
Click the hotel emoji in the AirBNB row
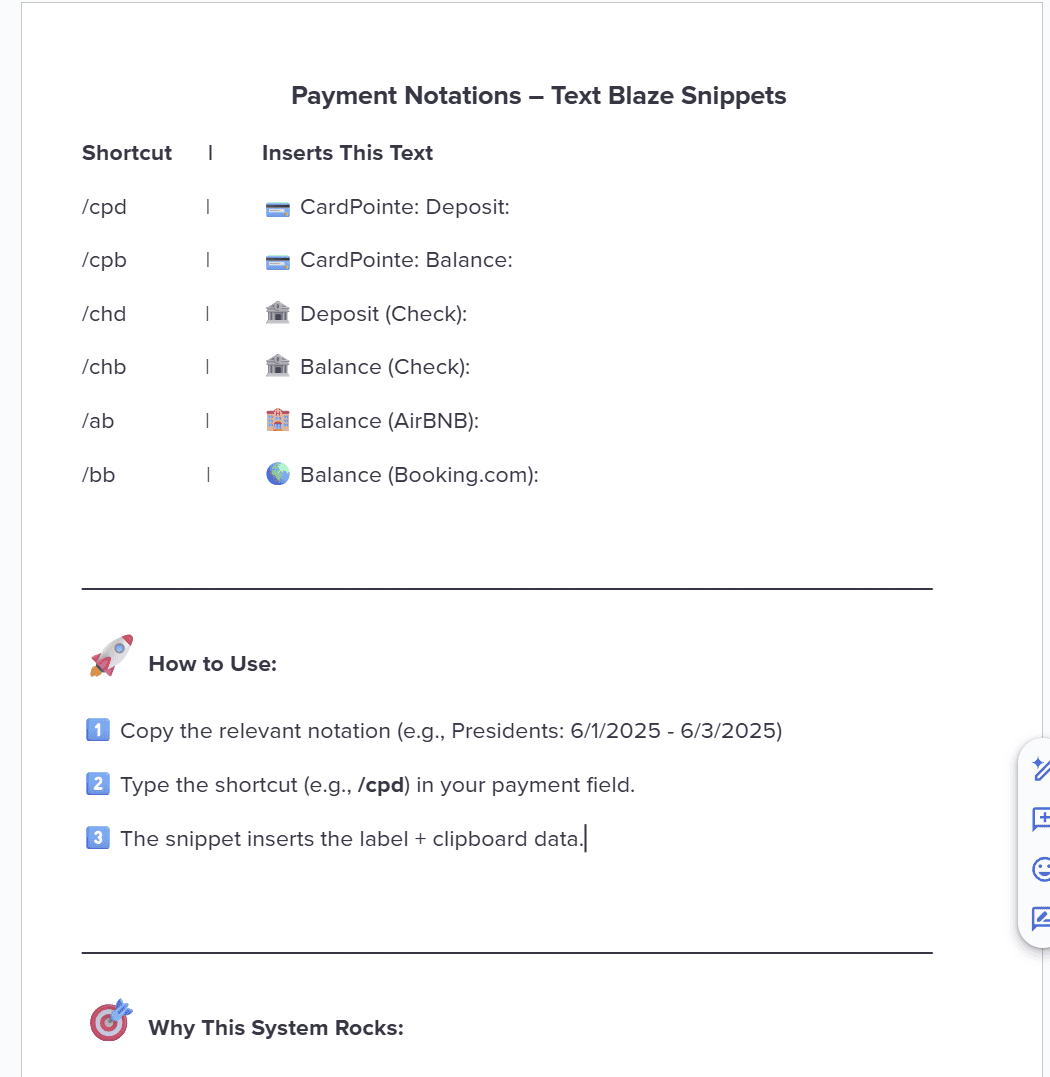(277, 420)
